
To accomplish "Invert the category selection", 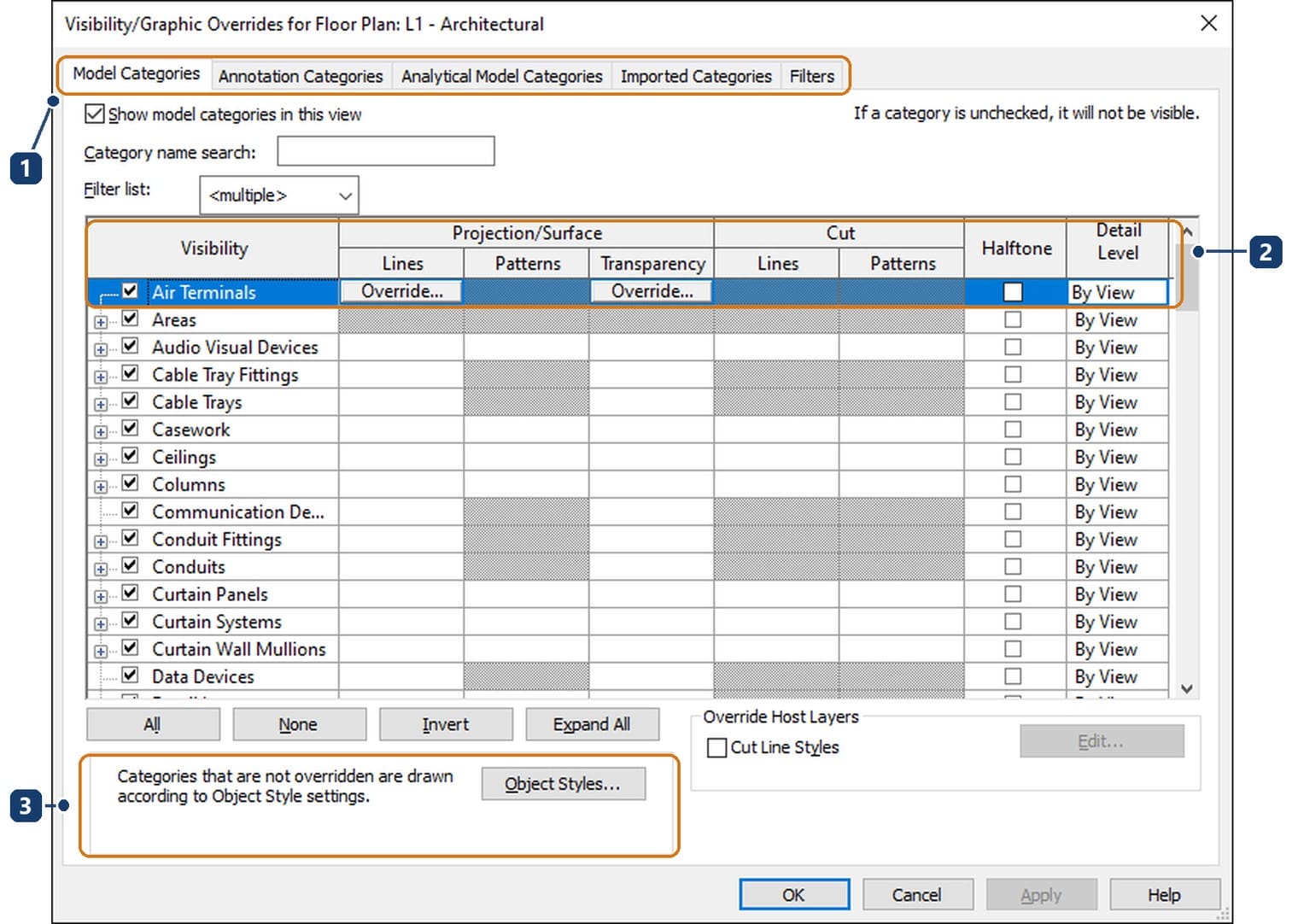I will tap(446, 724).
